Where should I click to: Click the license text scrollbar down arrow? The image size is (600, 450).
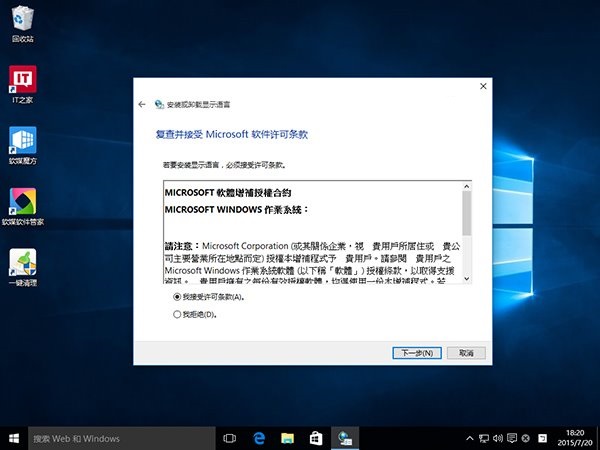(x=466, y=279)
